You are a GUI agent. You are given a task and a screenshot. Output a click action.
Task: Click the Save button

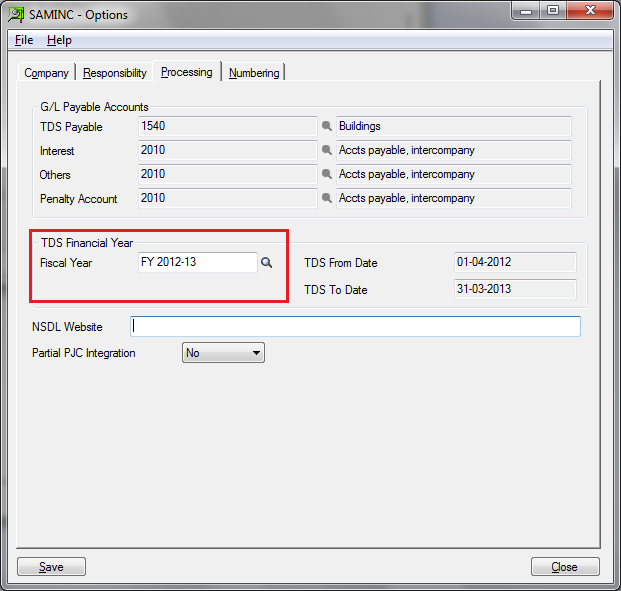click(51, 567)
